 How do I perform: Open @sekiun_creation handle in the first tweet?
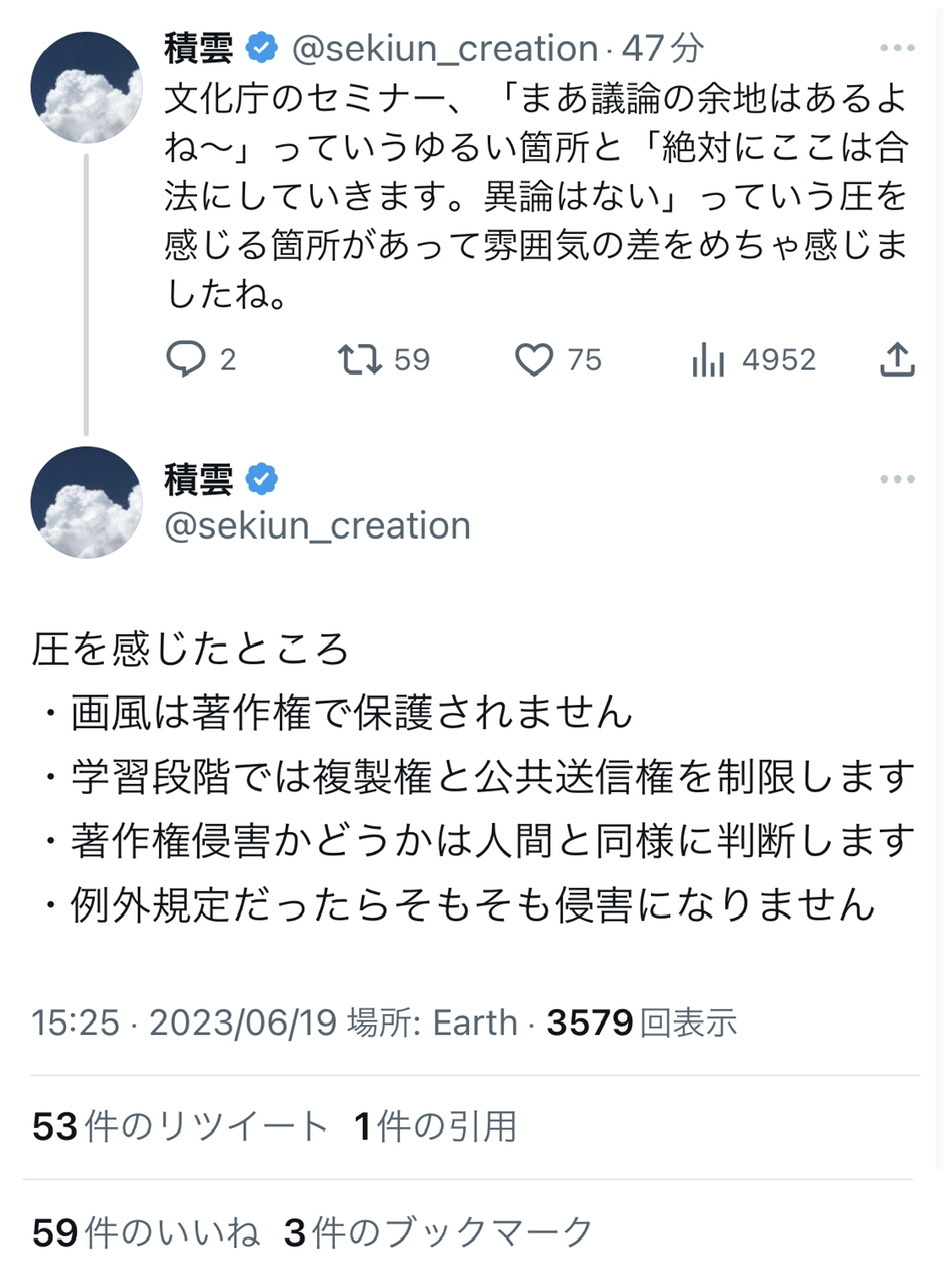[x=445, y=48]
